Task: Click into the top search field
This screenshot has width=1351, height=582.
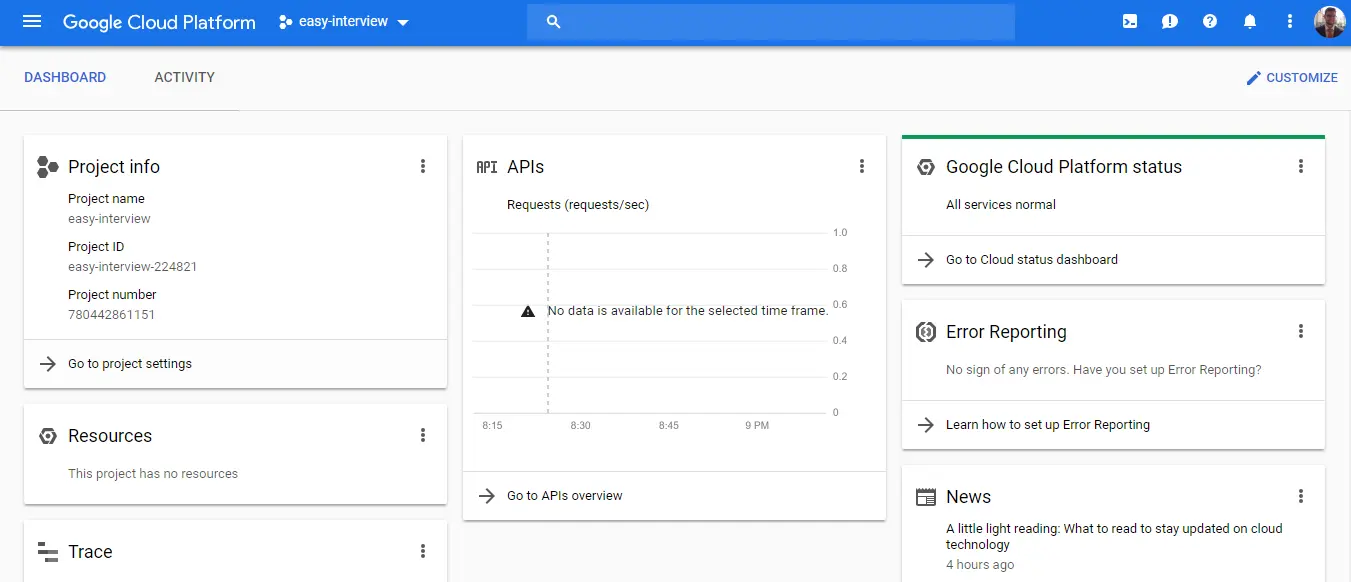Action: pos(771,22)
